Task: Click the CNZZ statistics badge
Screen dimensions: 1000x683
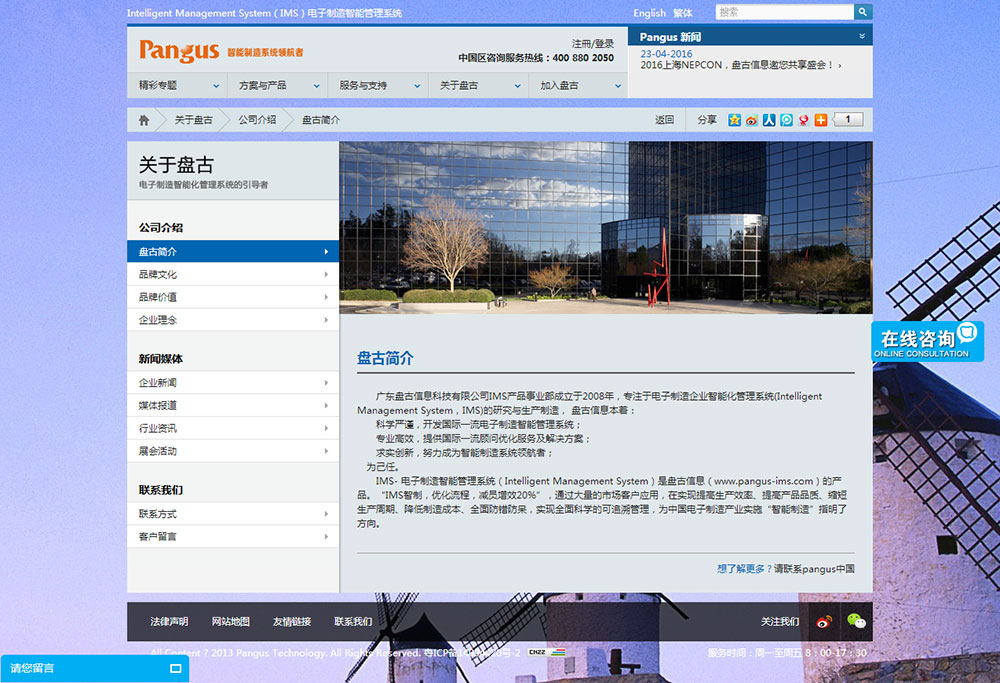Action: coord(547,652)
